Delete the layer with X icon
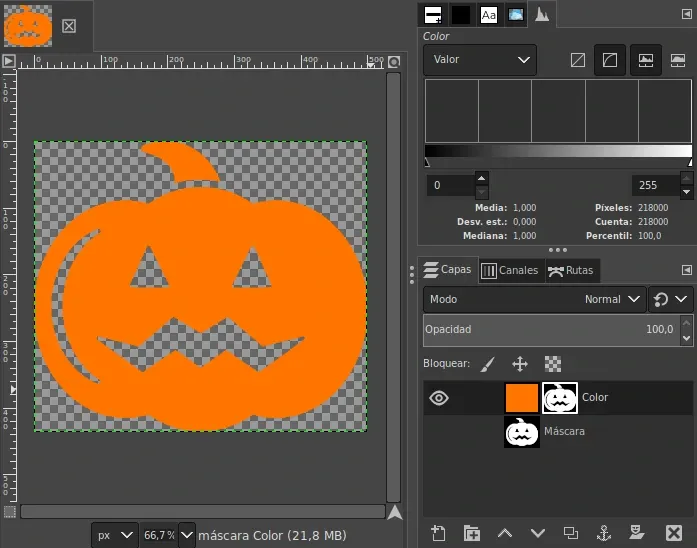 point(674,533)
